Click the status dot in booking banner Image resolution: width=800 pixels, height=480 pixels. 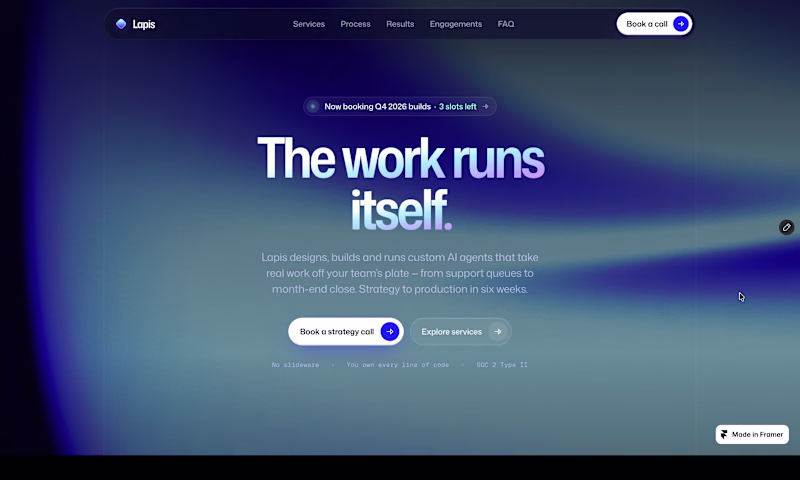pos(313,107)
